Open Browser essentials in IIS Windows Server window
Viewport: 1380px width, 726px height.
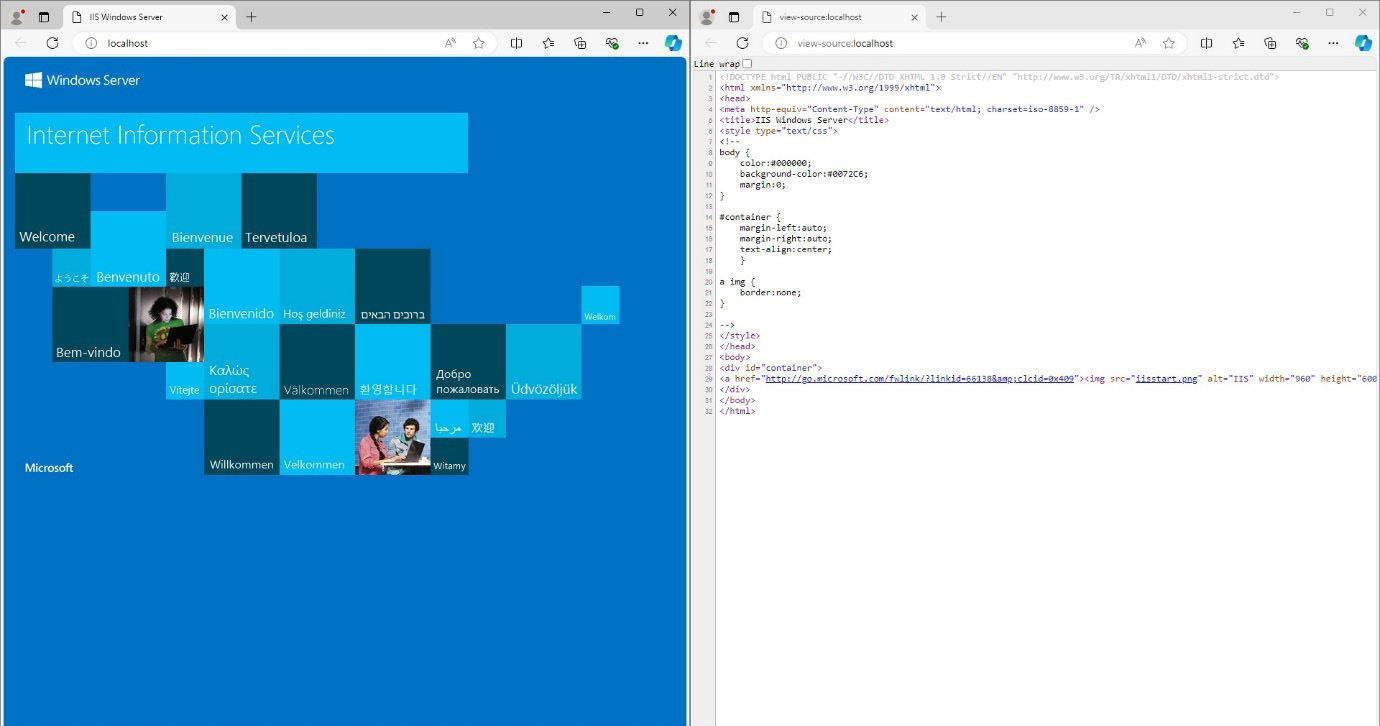612,43
